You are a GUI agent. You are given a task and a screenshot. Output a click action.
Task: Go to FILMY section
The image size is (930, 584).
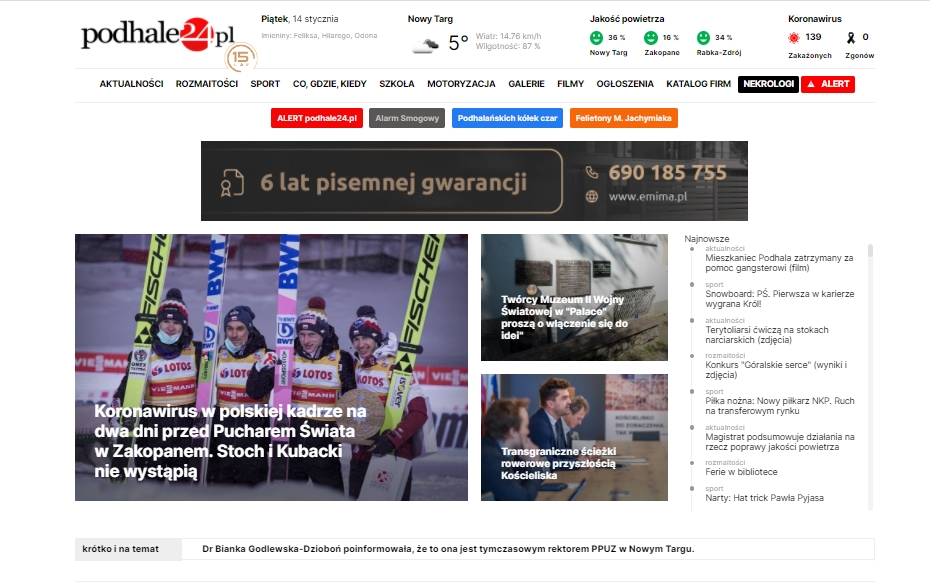(571, 84)
